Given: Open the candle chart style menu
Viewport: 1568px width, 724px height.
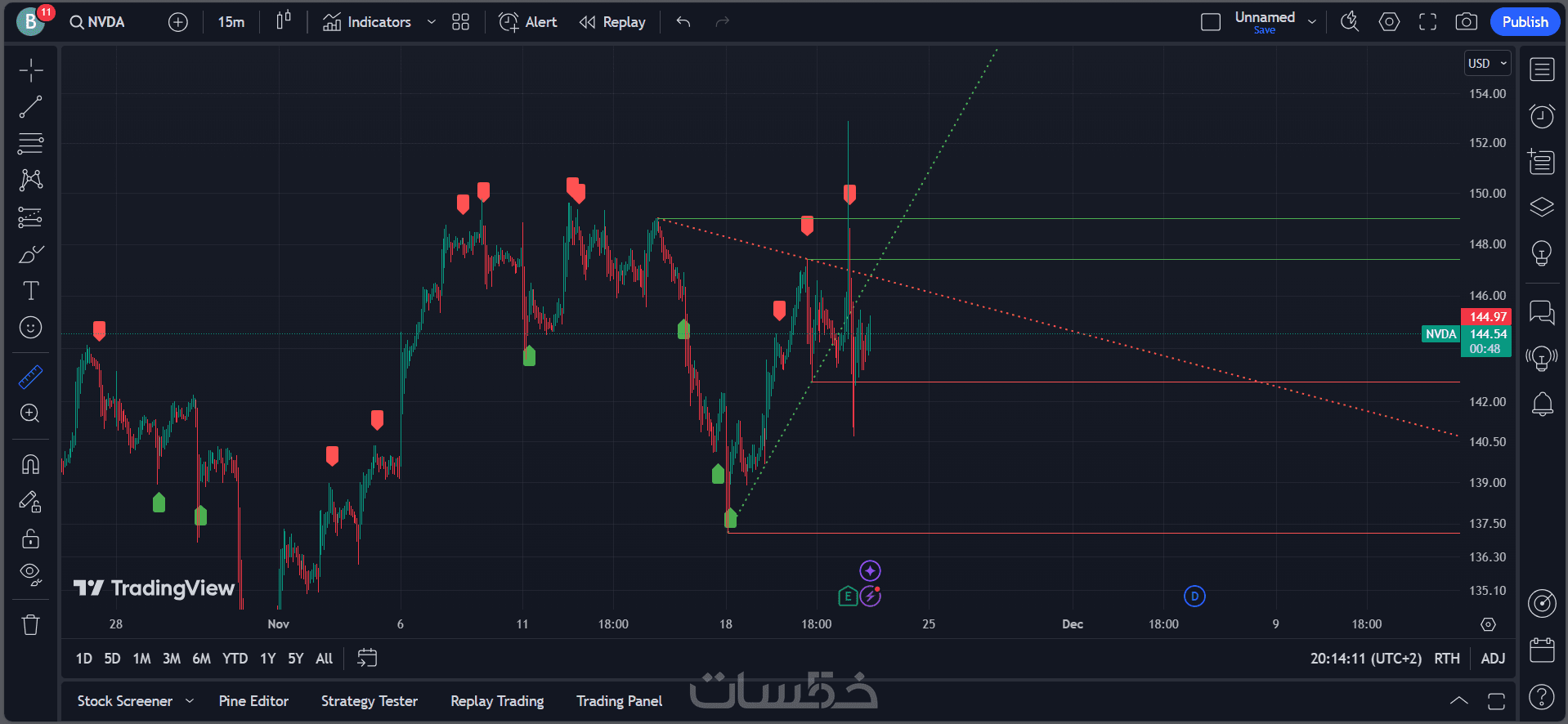Looking at the screenshot, I should (x=284, y=22).
